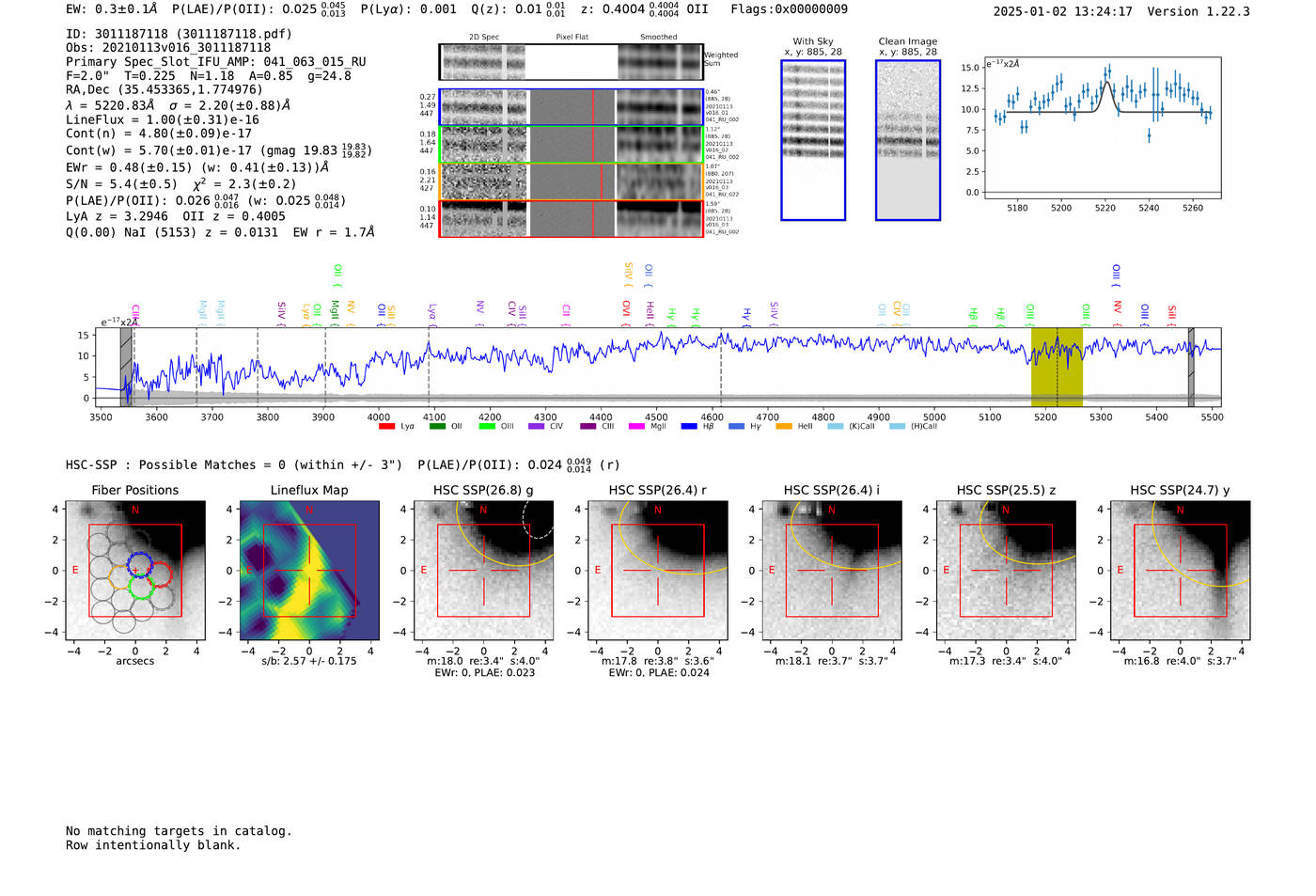Open the Lineflux Map panel
Image resolution: width=1316 pixels, height=896 pixels.
point(309,571)
